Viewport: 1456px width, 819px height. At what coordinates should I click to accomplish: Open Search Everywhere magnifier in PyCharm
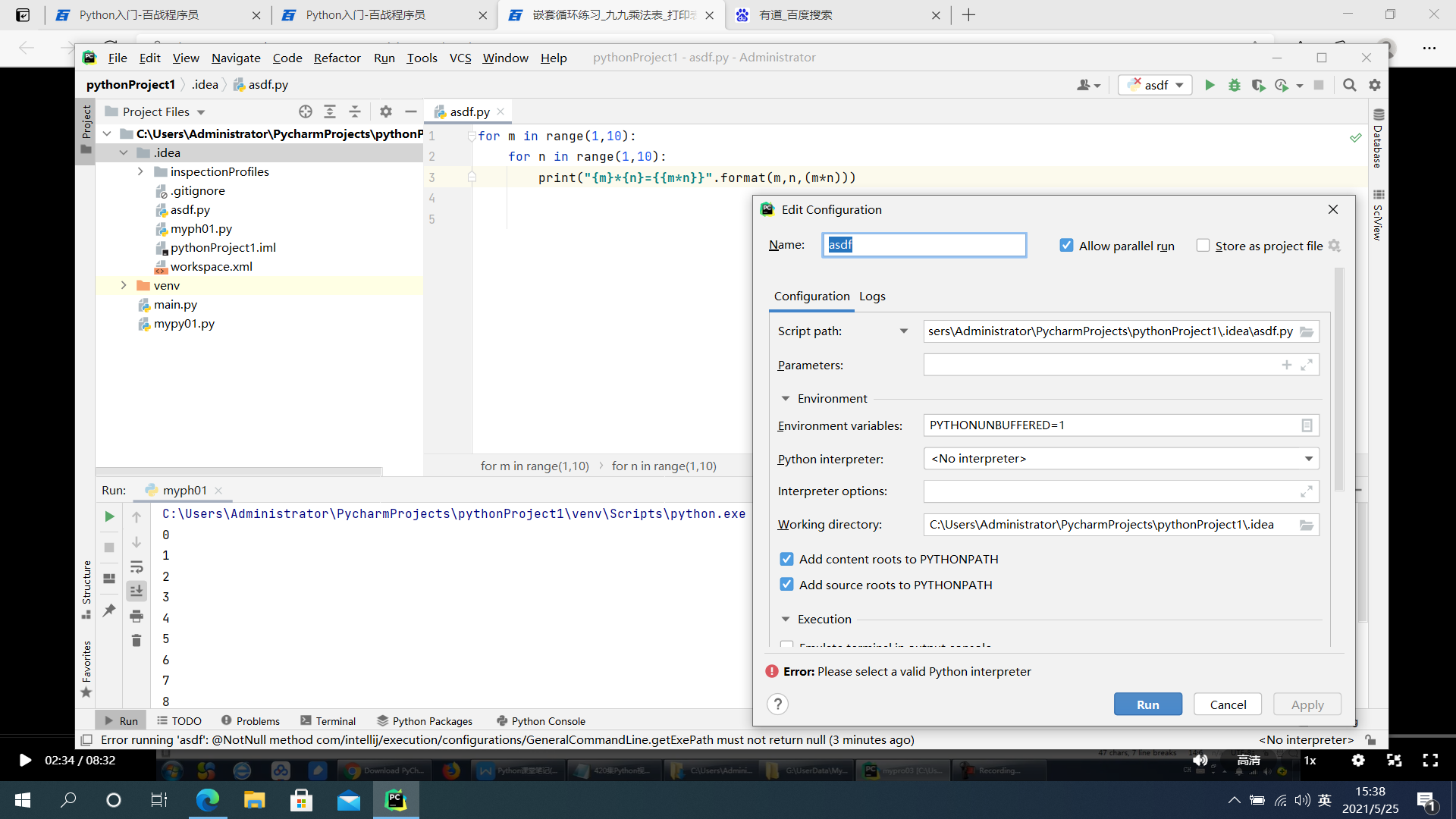[1350, 85]
